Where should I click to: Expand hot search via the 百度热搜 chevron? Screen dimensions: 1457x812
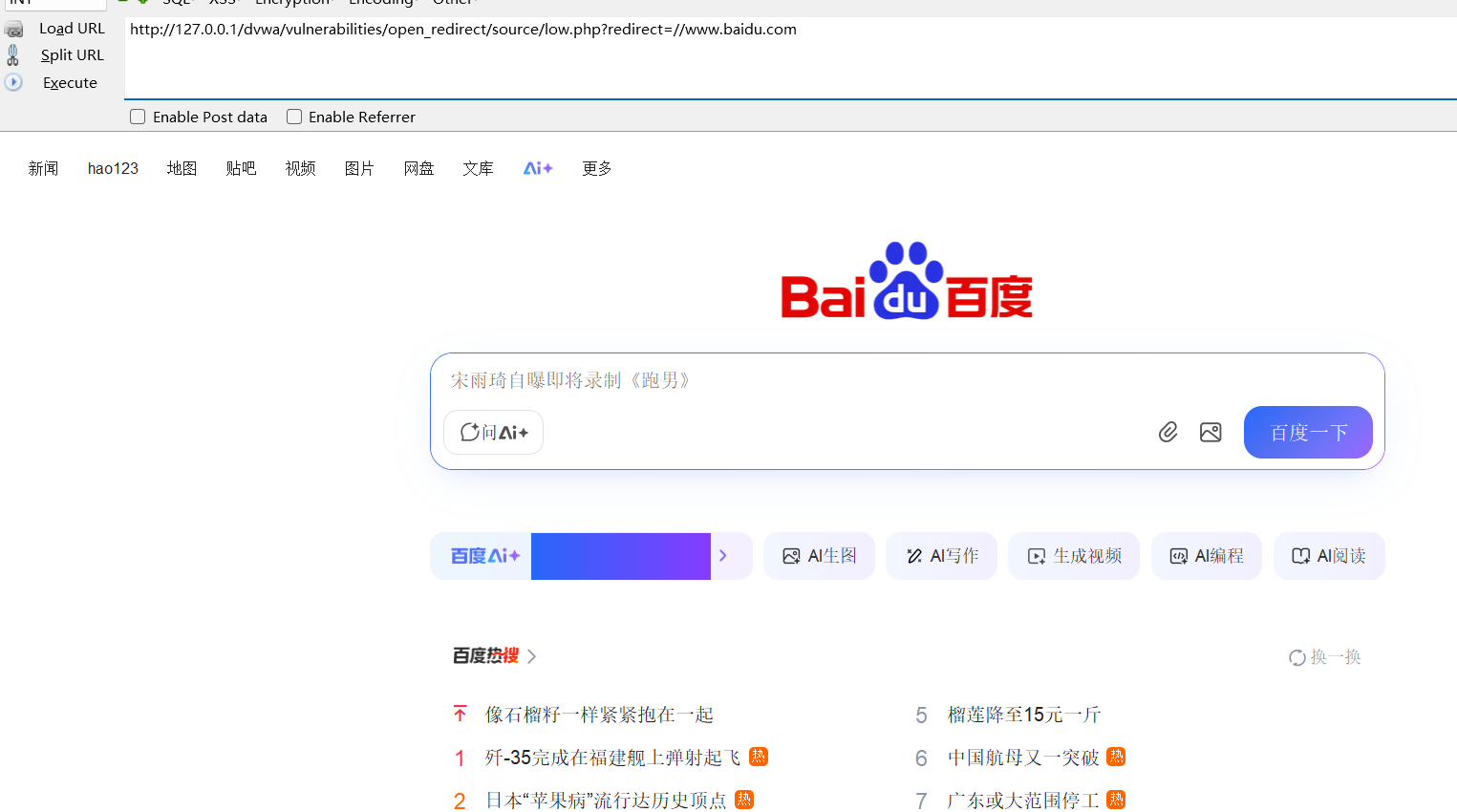(532, 656)
